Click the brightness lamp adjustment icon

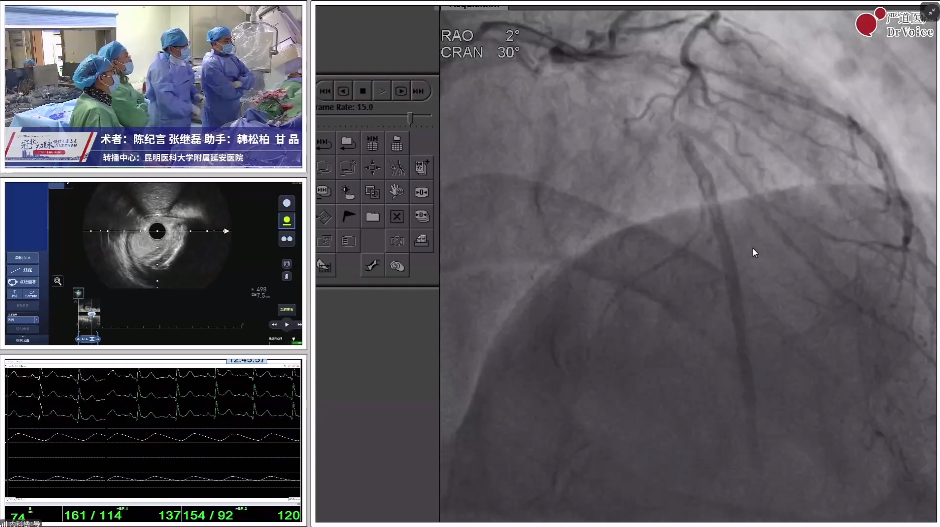click(348, 192)
